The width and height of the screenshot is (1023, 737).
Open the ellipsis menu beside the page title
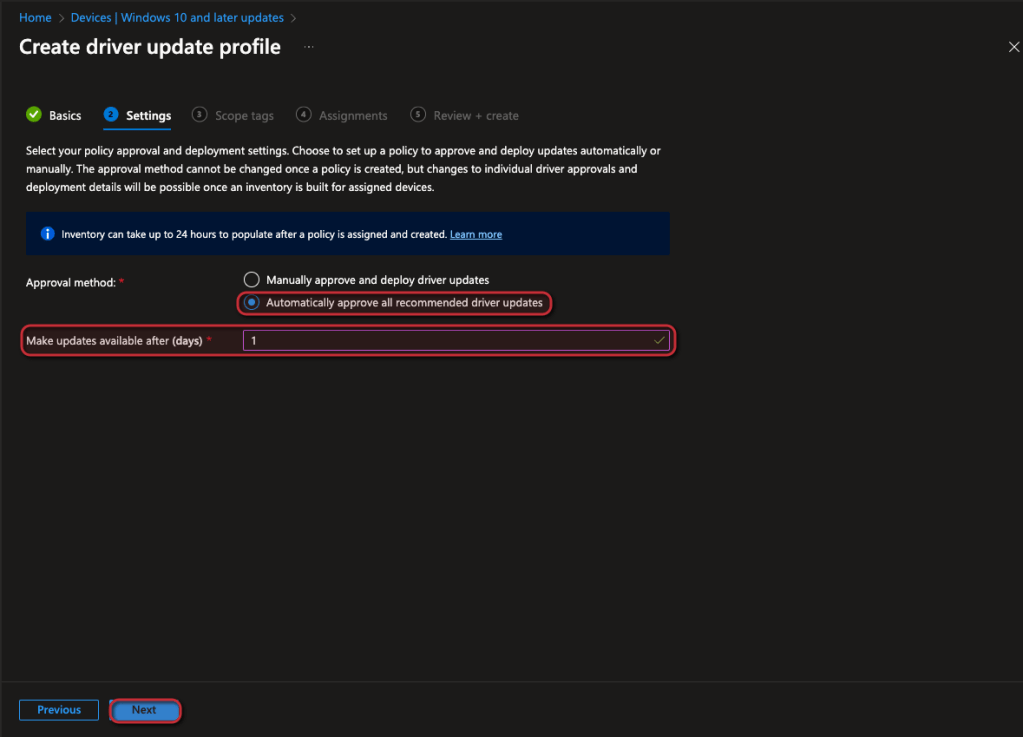coord(309,47)
